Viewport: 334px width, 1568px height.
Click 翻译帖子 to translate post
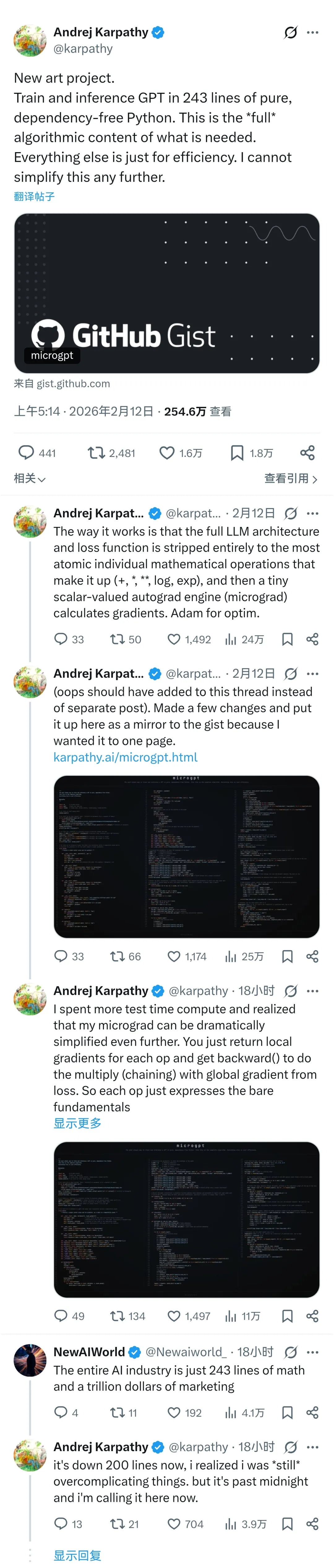[35, 197]
